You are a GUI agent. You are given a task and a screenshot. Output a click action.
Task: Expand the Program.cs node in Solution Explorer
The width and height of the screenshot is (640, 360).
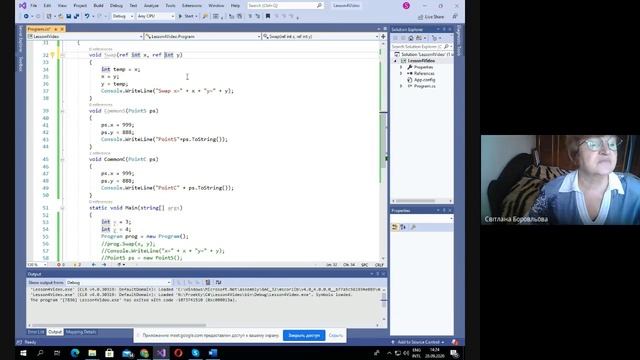[401, 86]
